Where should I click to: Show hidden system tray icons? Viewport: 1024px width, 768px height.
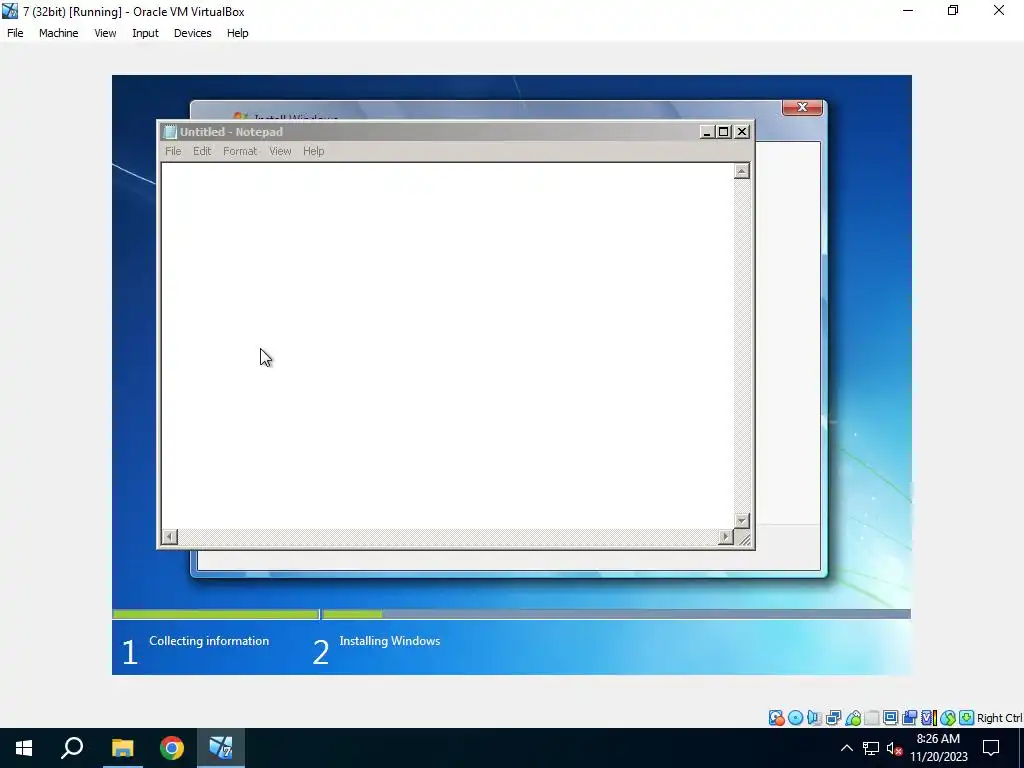(846, 748)
